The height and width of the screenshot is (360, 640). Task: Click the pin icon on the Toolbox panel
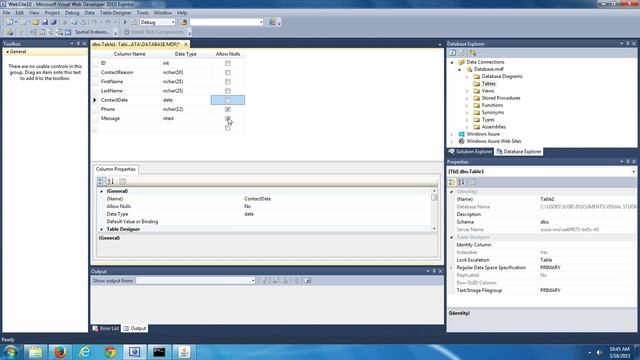78,44
